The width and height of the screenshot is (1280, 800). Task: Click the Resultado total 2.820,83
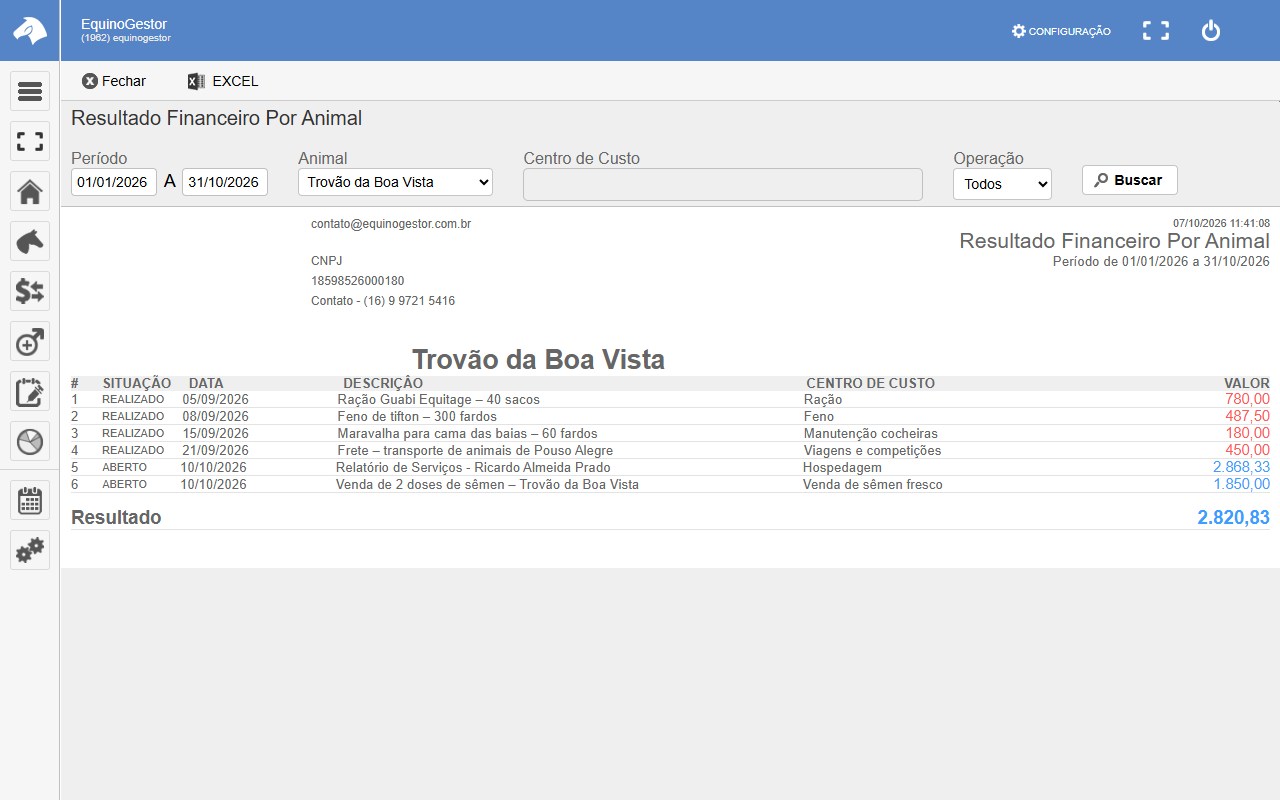point(1234,517)
